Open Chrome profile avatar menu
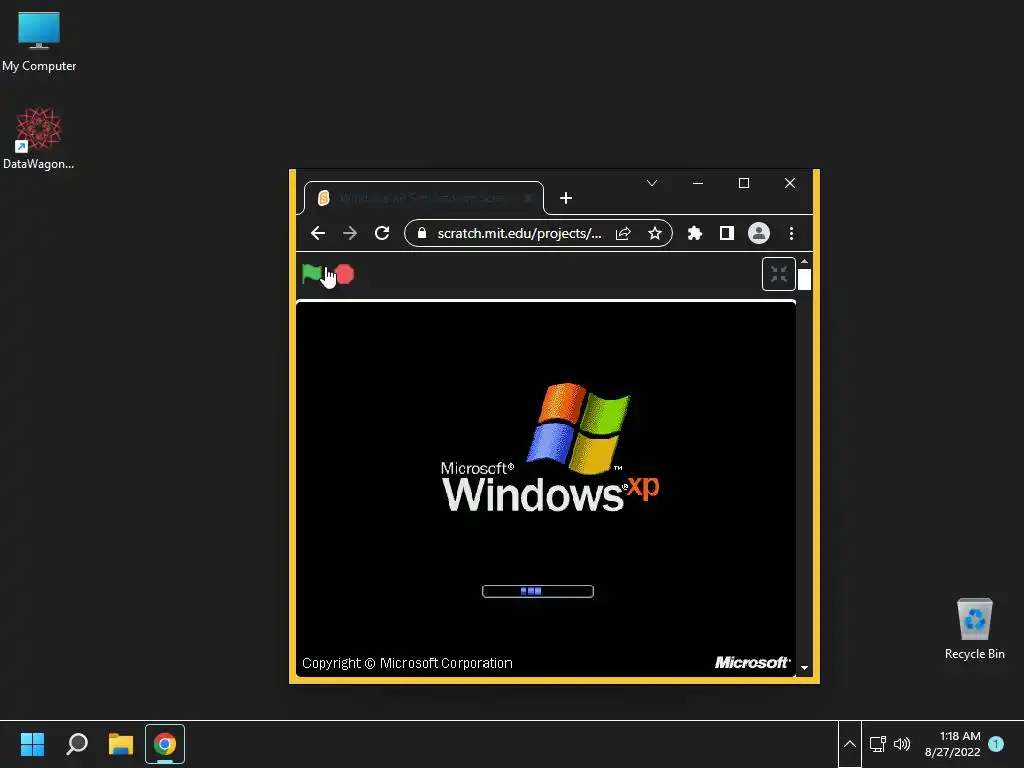The image size is (1024, 768). [759, 233]
